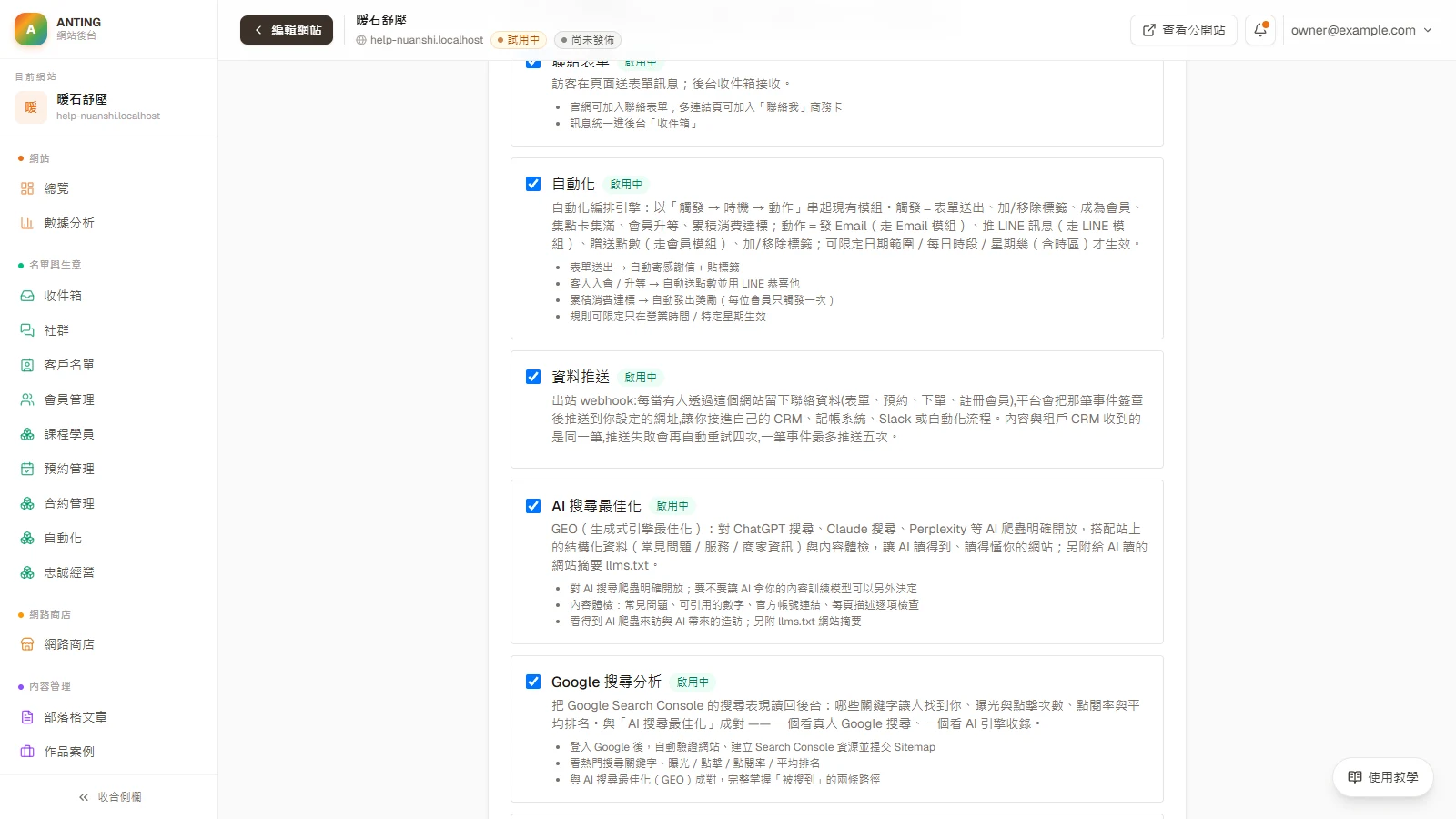Open the notifications bell

[1260, 30]
